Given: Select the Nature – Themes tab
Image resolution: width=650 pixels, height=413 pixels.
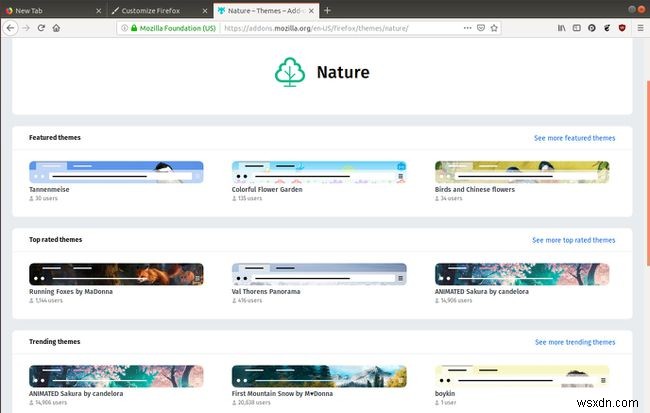Looking at the screenshot, I should pyautogui.click(x=266, y=11).
